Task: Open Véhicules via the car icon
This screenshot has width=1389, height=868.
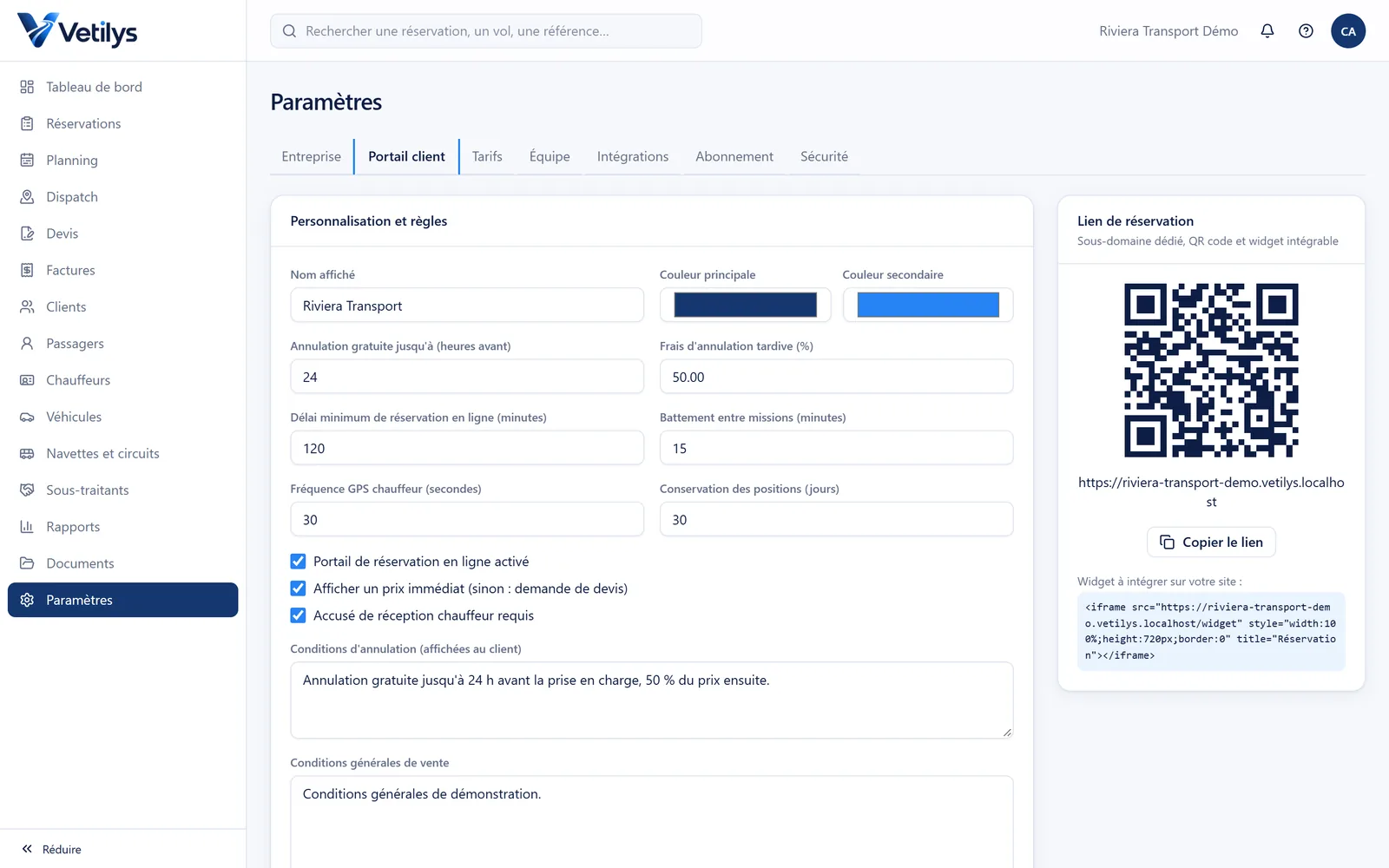Action: (27, 417)
